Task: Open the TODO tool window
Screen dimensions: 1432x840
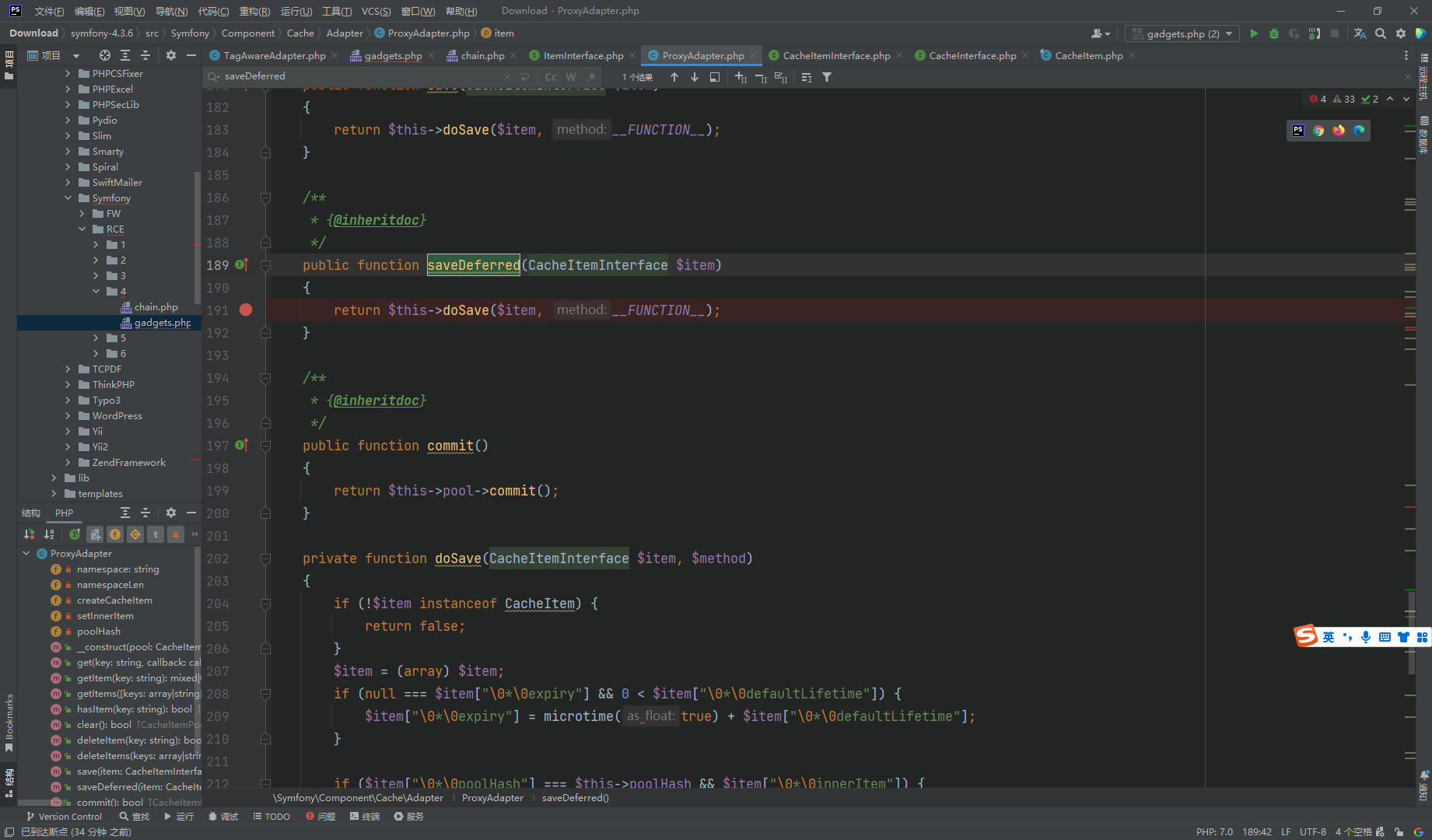Action: click(271, 817)
